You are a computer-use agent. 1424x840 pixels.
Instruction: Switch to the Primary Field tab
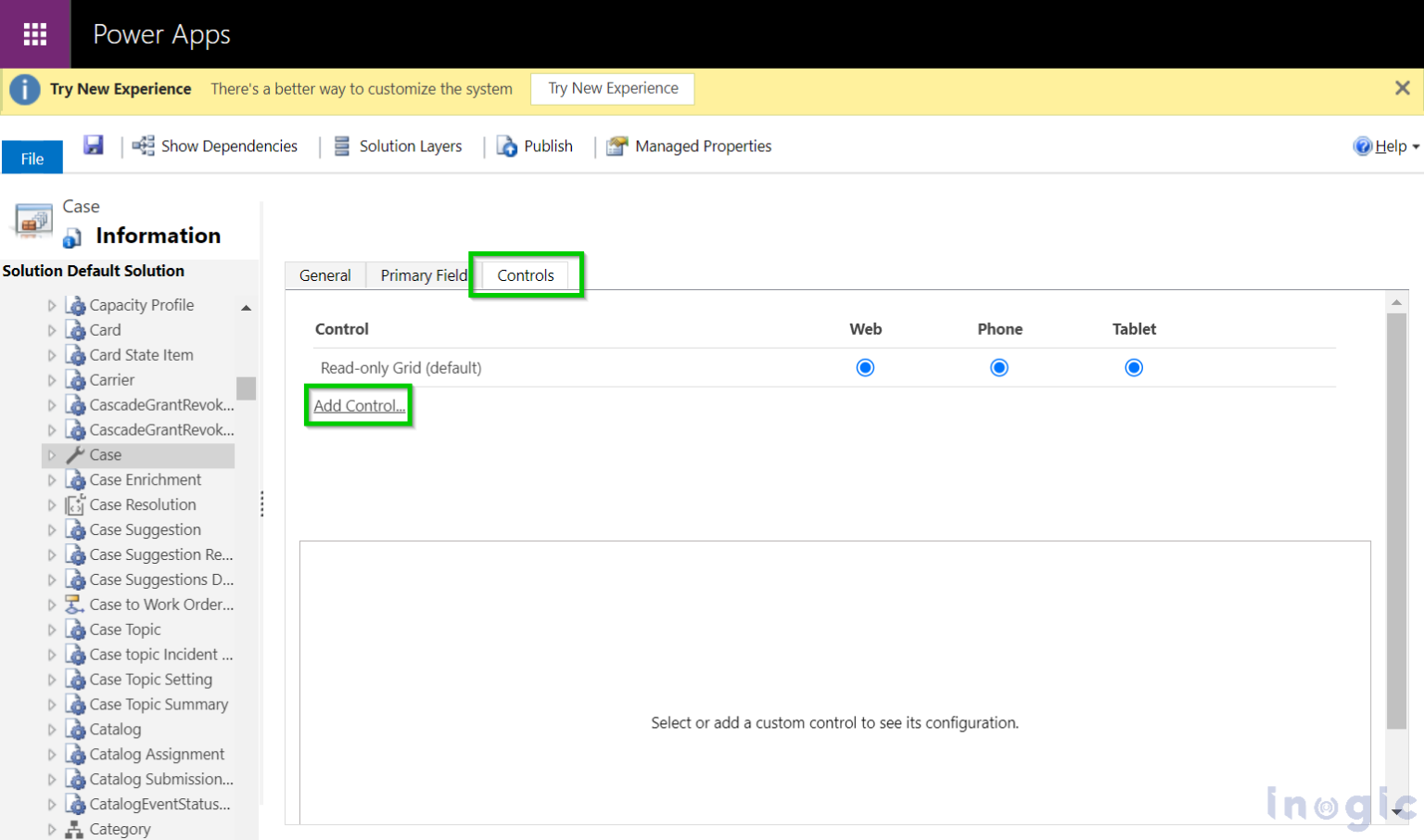[423, 274]
